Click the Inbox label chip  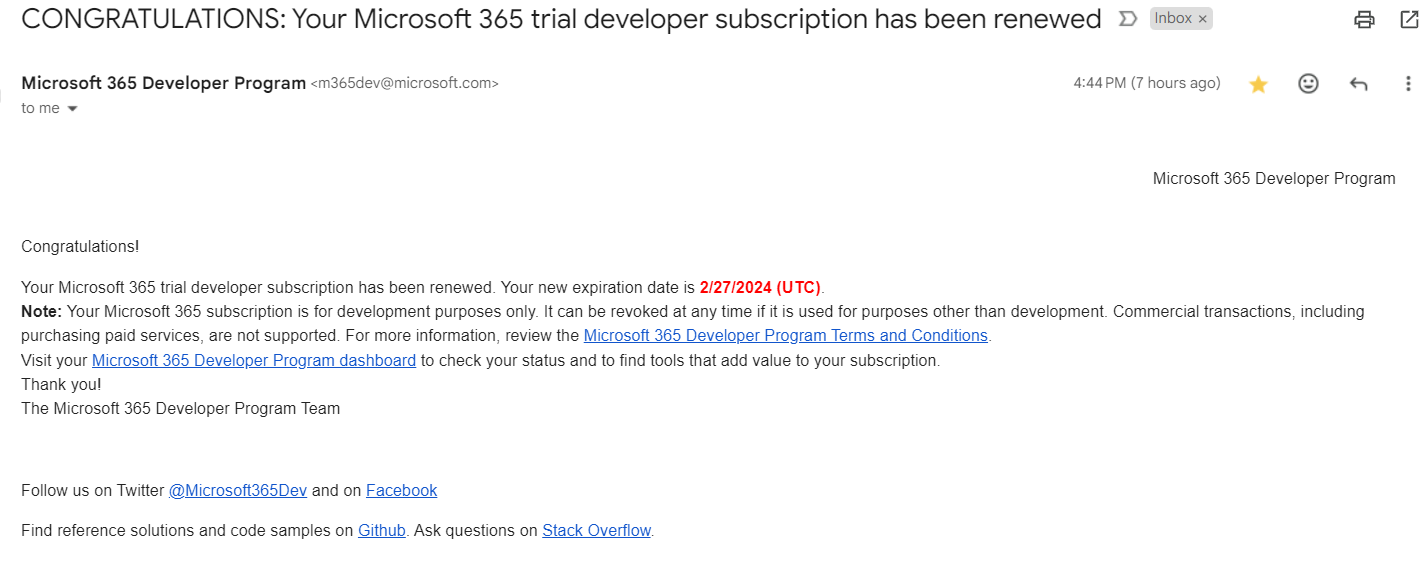coord(1172,19)
